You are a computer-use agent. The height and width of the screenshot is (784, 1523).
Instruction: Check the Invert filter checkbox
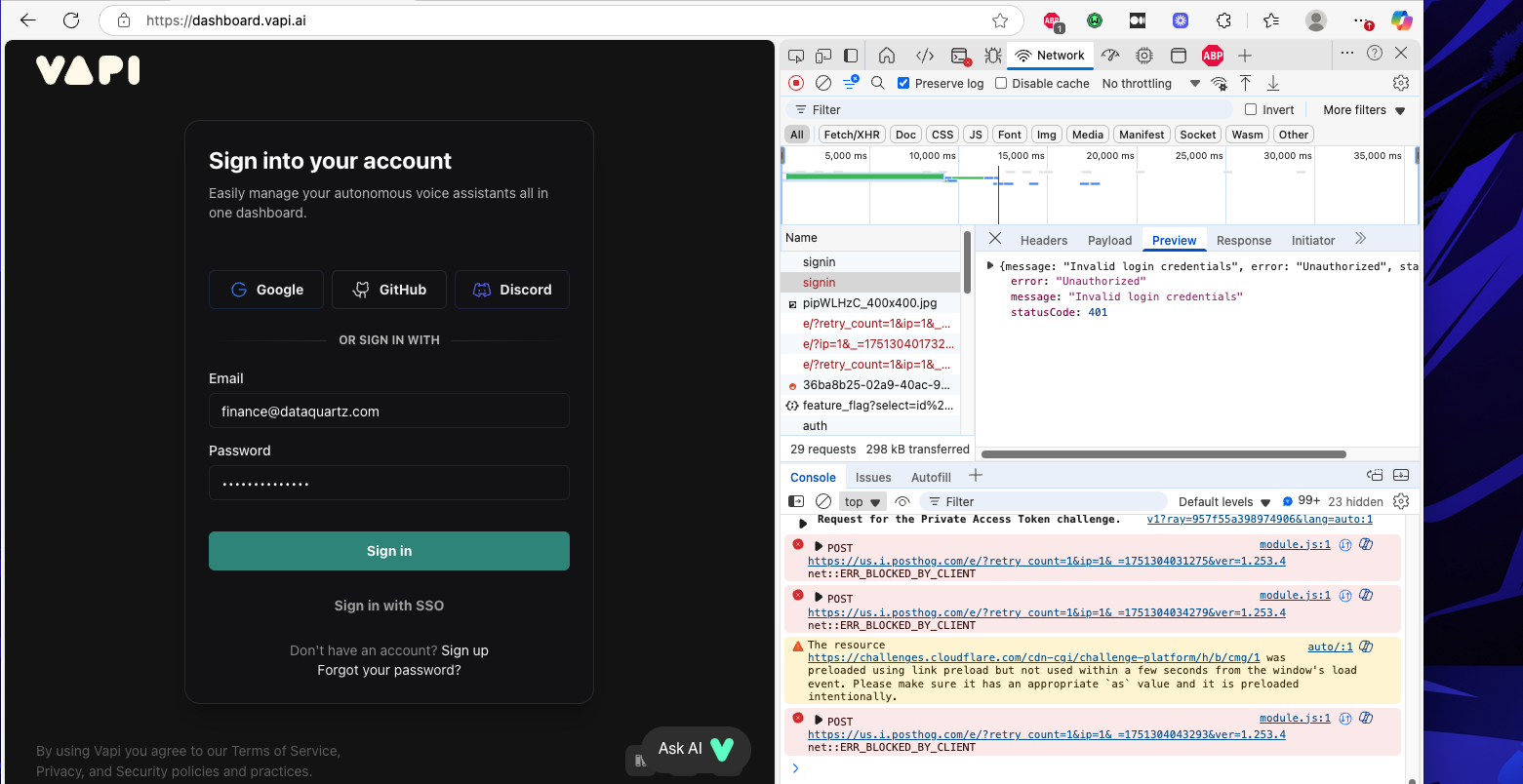coord(1250,109)
